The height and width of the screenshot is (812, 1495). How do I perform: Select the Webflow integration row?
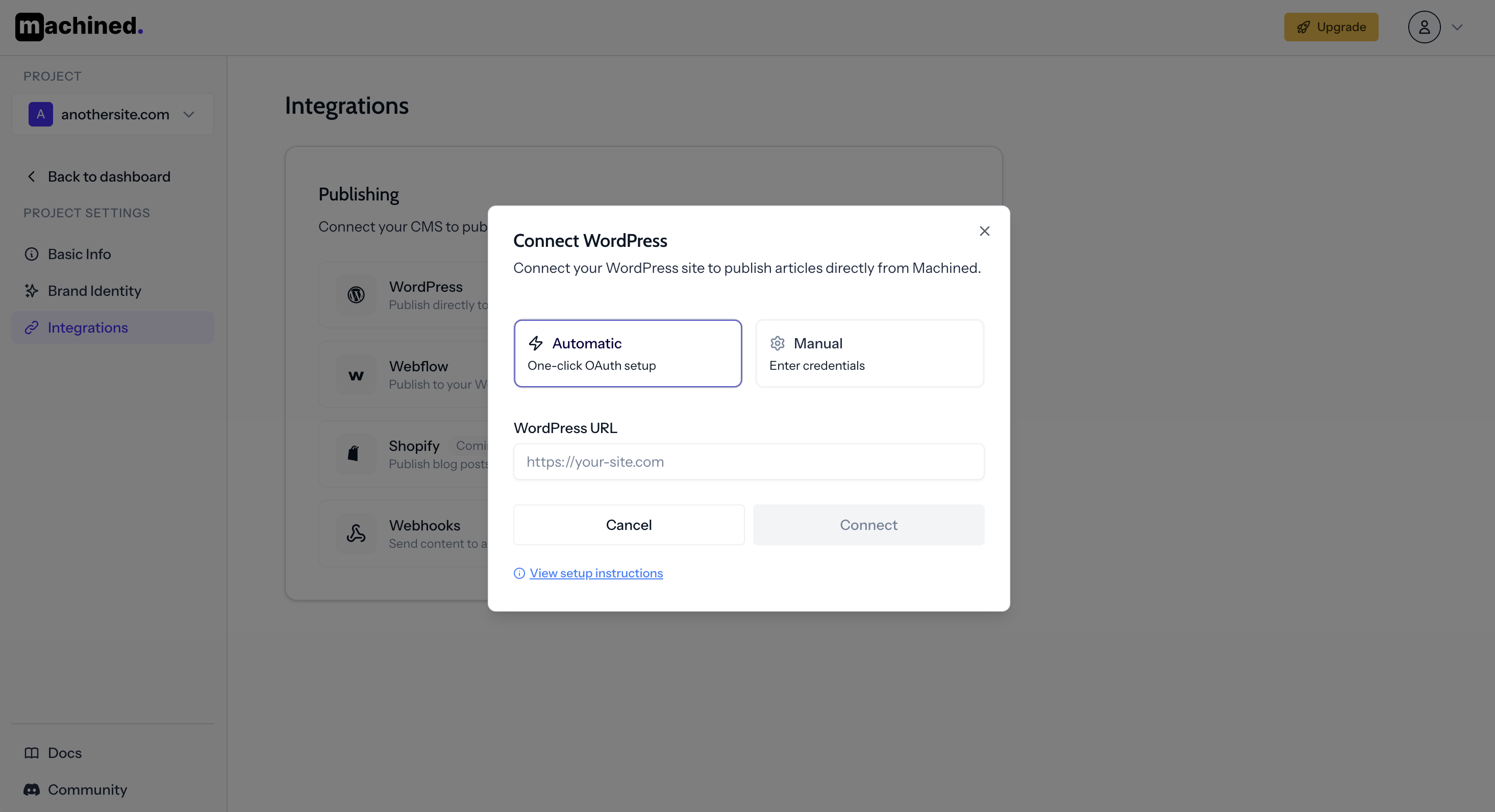click(x=404, y=375)
